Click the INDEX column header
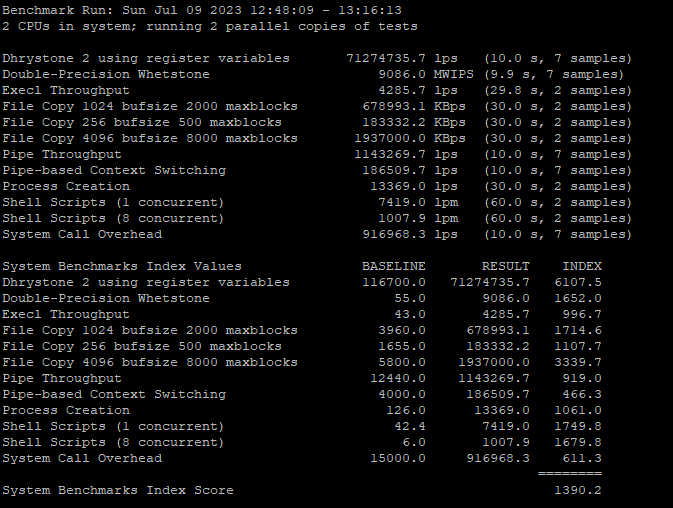This screenshot has width=673, height=508. coord(582,266)
